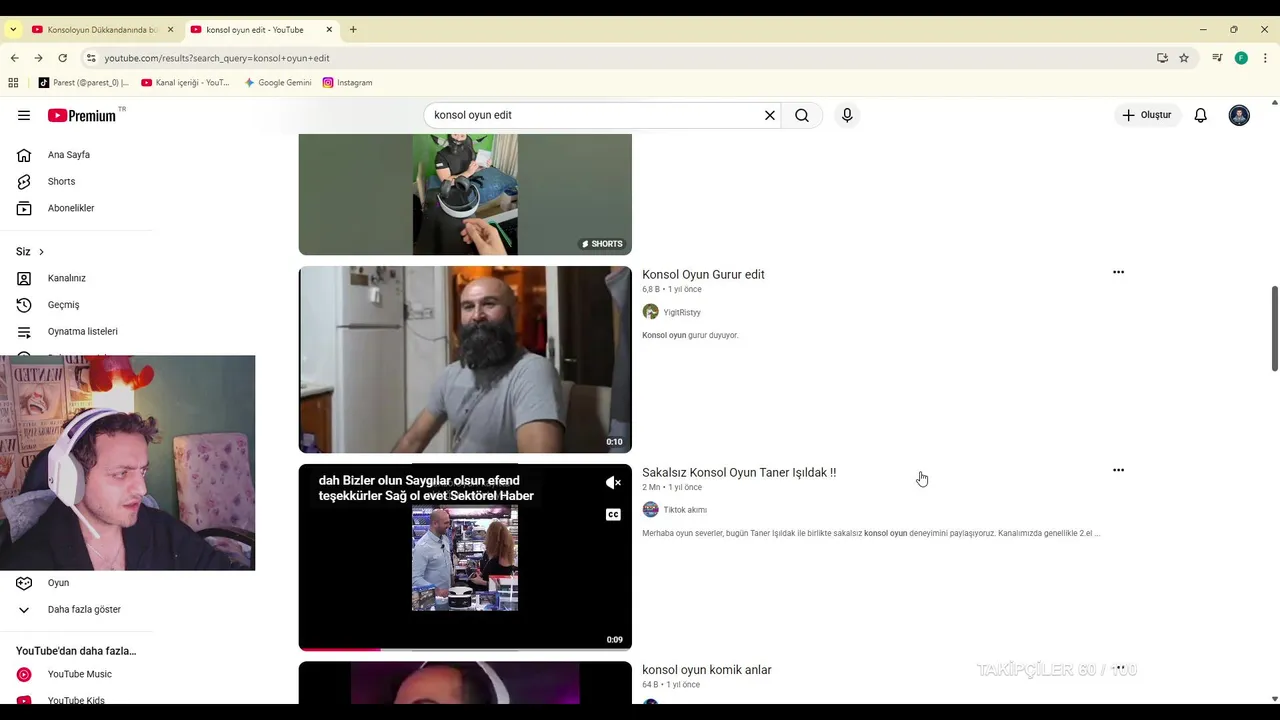Open konsol oyun komik anlar title
This screenshot has width=1280, height=720.
pyautogui.click(x=707, y=670)
